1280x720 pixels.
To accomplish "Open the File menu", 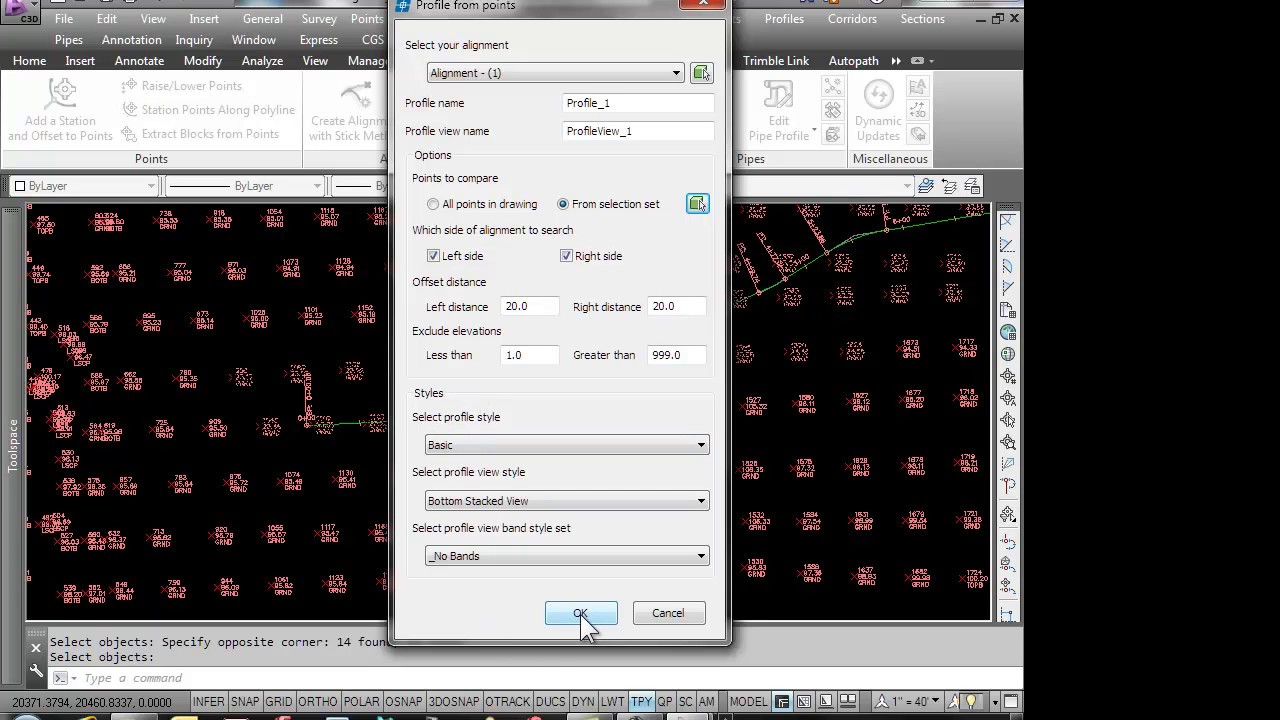I will coord(63,19).
